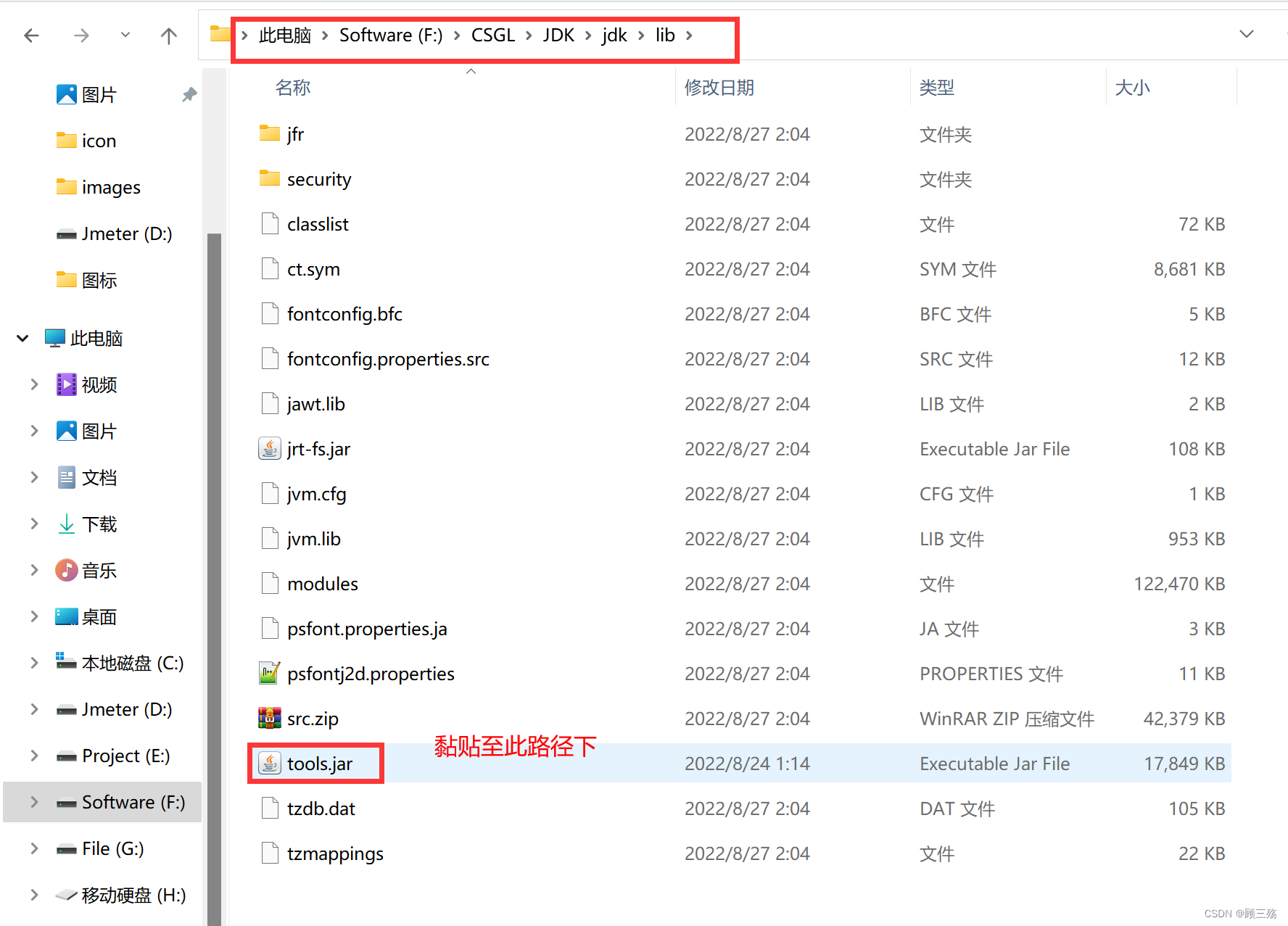Navigate up one folder level
This screenshot has height=926, width=1288.
tap(169, 35)
